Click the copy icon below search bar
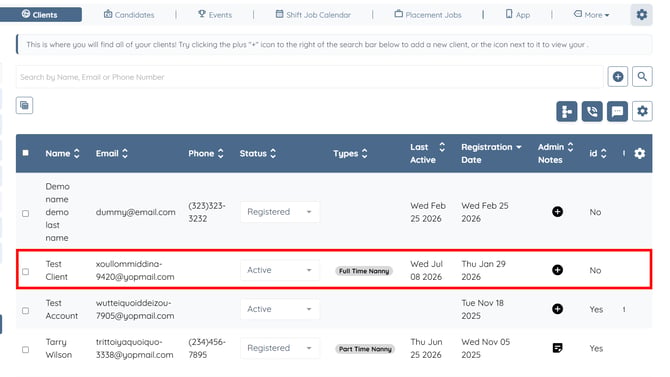 (x=24, y=105)
